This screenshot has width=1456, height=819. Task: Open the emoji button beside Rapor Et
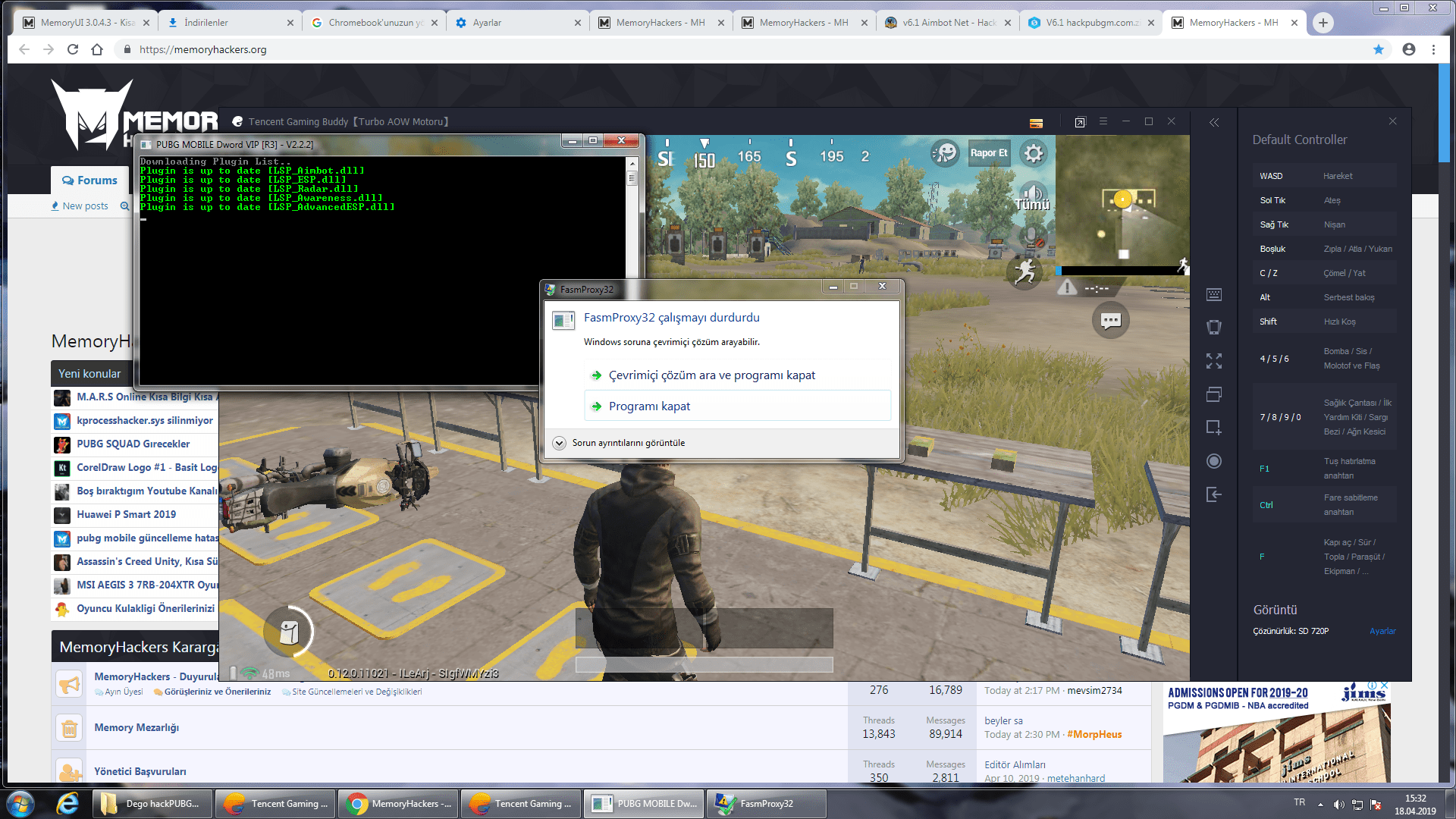click(945, 154)
